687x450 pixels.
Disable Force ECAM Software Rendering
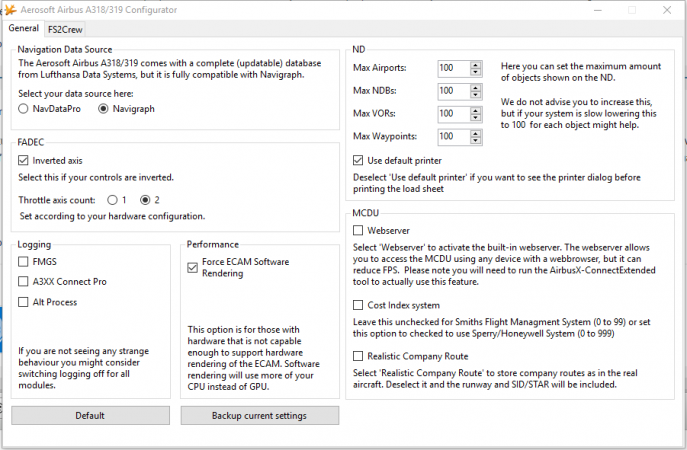pyautogui.click(x=194, y=267)
